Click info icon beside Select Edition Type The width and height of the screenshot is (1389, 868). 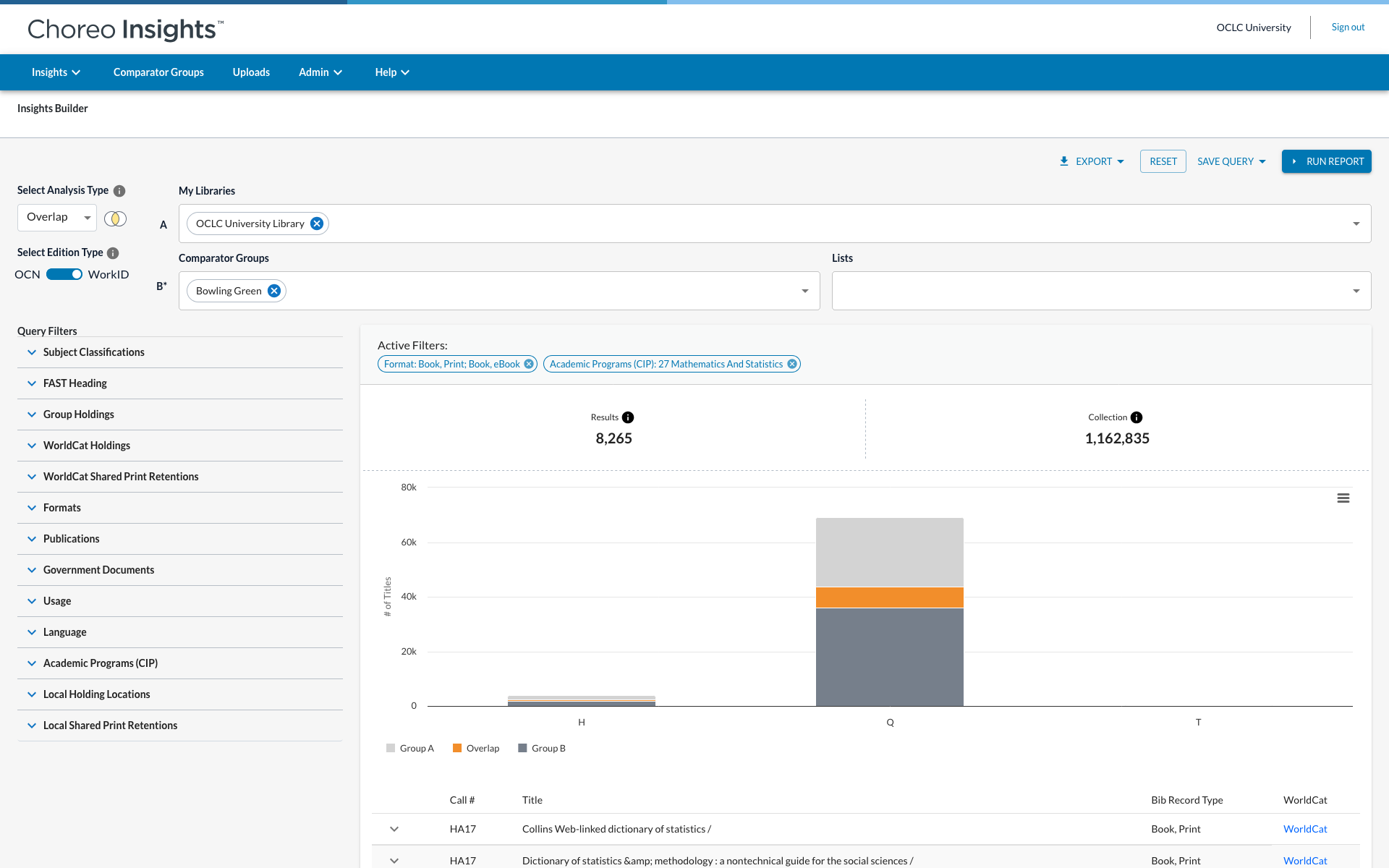[x=113, y=253]
